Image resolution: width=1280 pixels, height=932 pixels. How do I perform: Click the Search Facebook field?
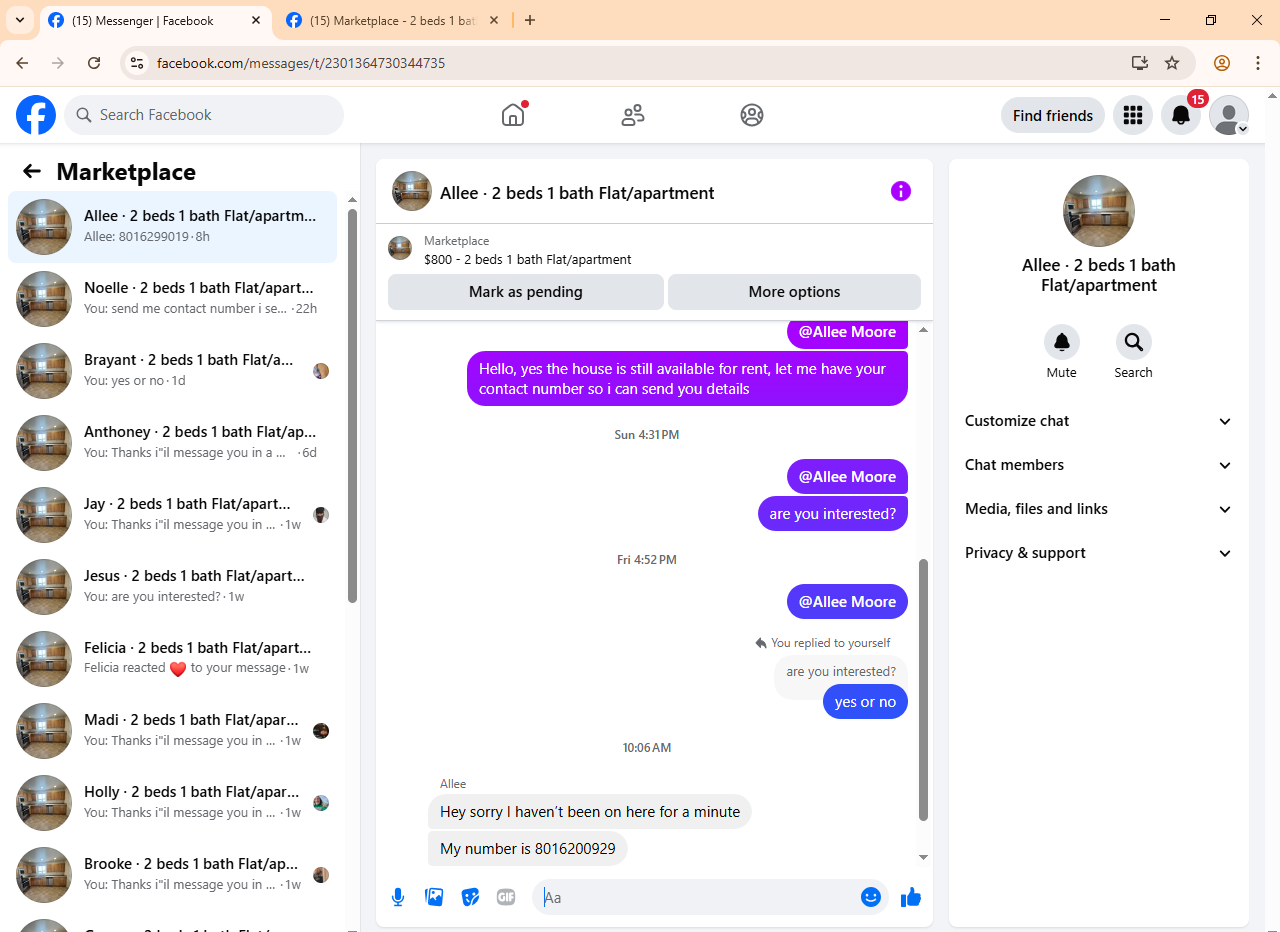tap(204, 115)
